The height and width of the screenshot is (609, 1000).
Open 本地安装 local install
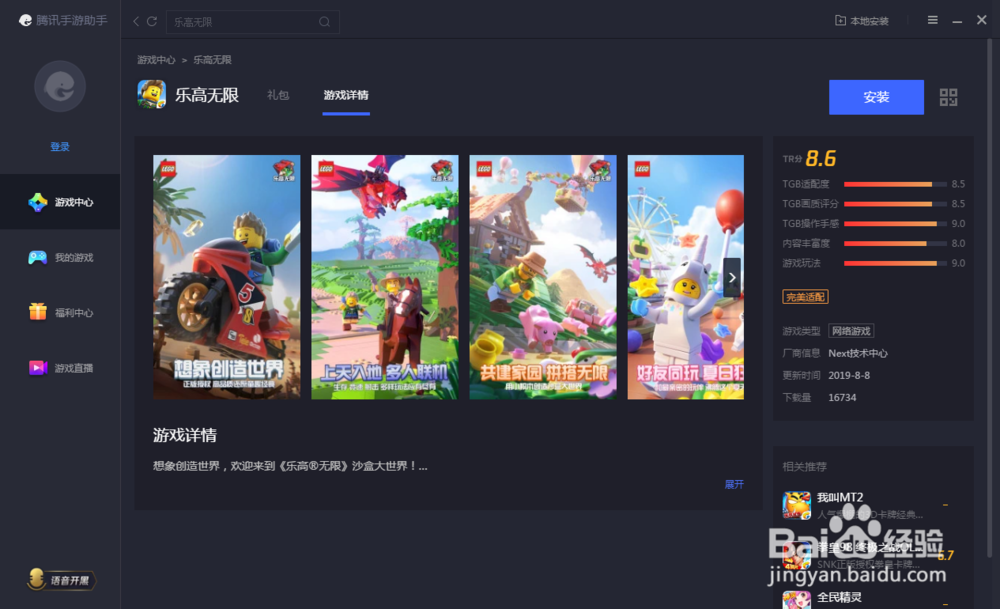860,20
